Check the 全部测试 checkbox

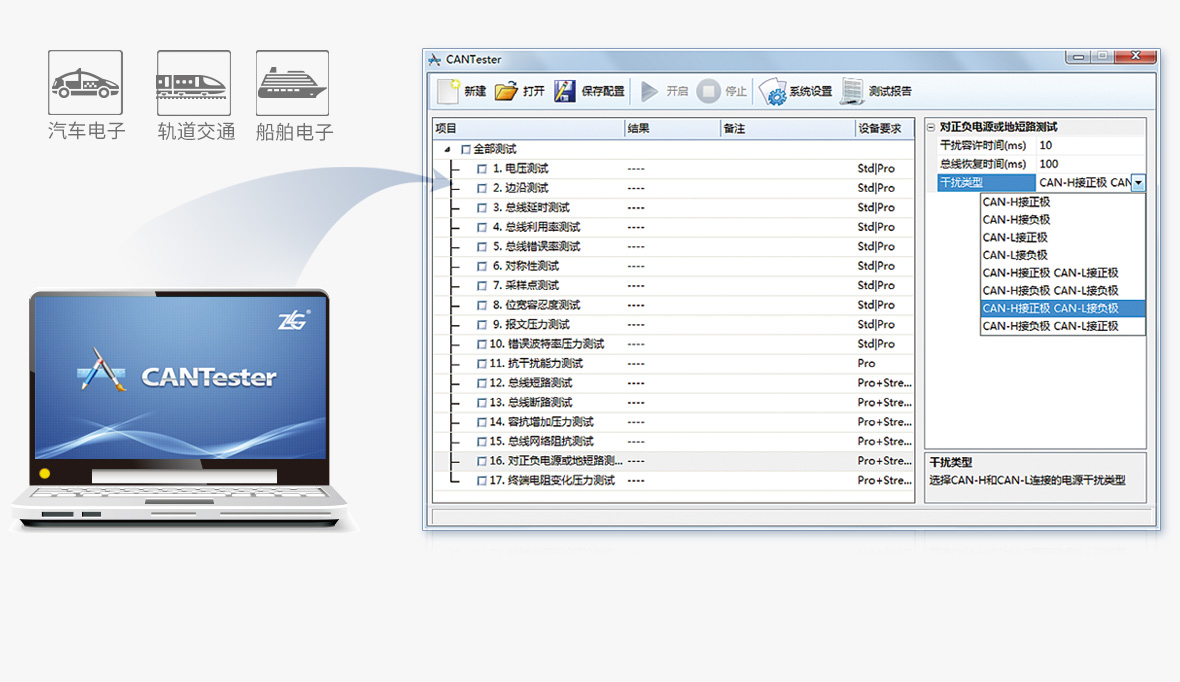tap(466, 150)
